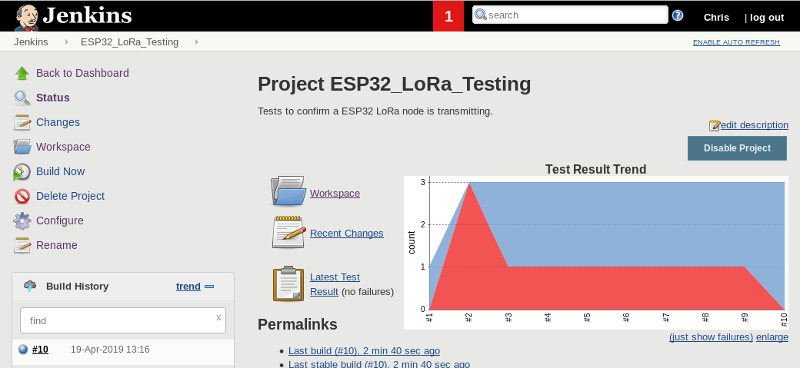Click the red Delete Project icon

(22, 197)
